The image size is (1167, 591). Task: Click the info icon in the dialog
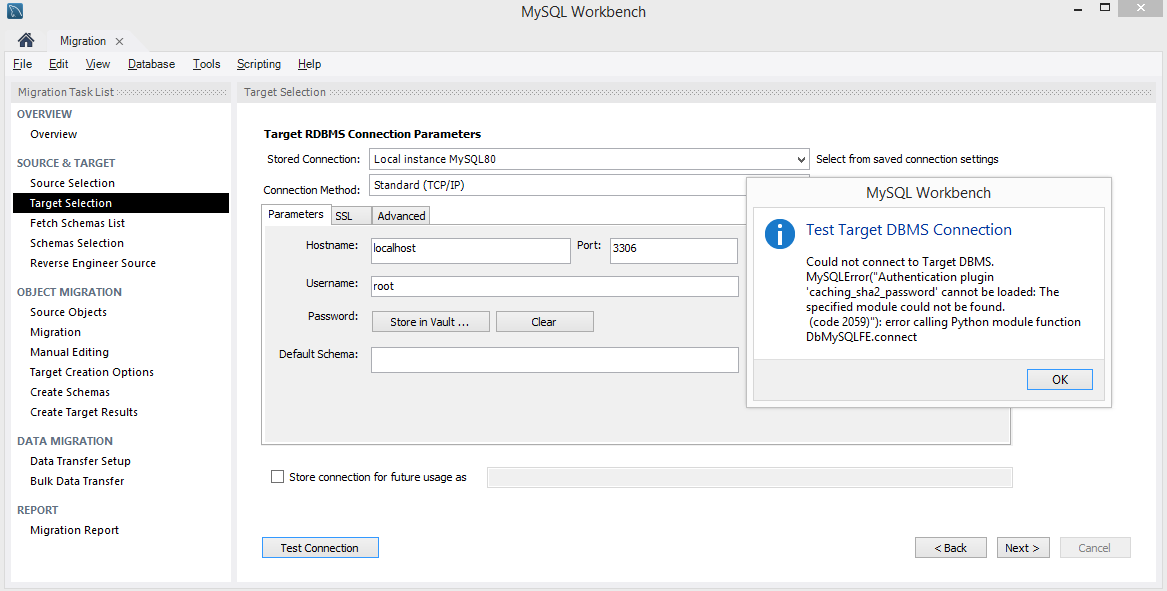coord(779,234)
